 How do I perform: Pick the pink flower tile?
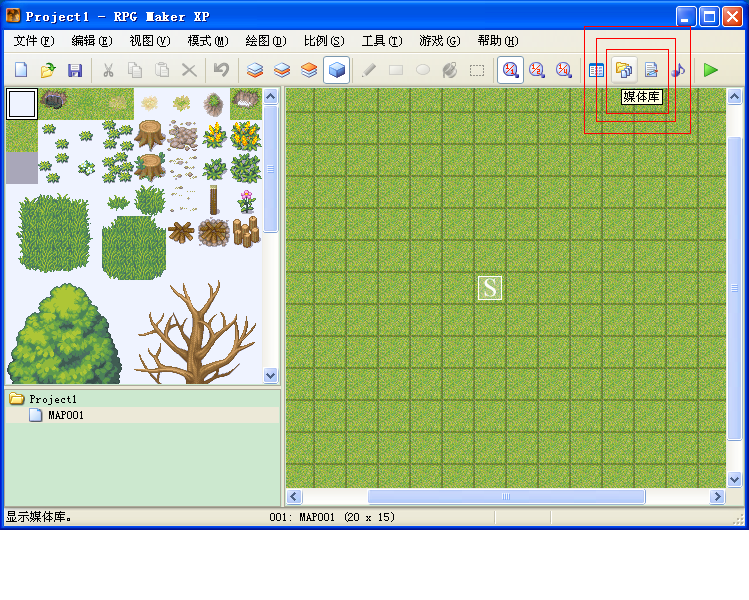pyautogui.click(x=246, y=201)
